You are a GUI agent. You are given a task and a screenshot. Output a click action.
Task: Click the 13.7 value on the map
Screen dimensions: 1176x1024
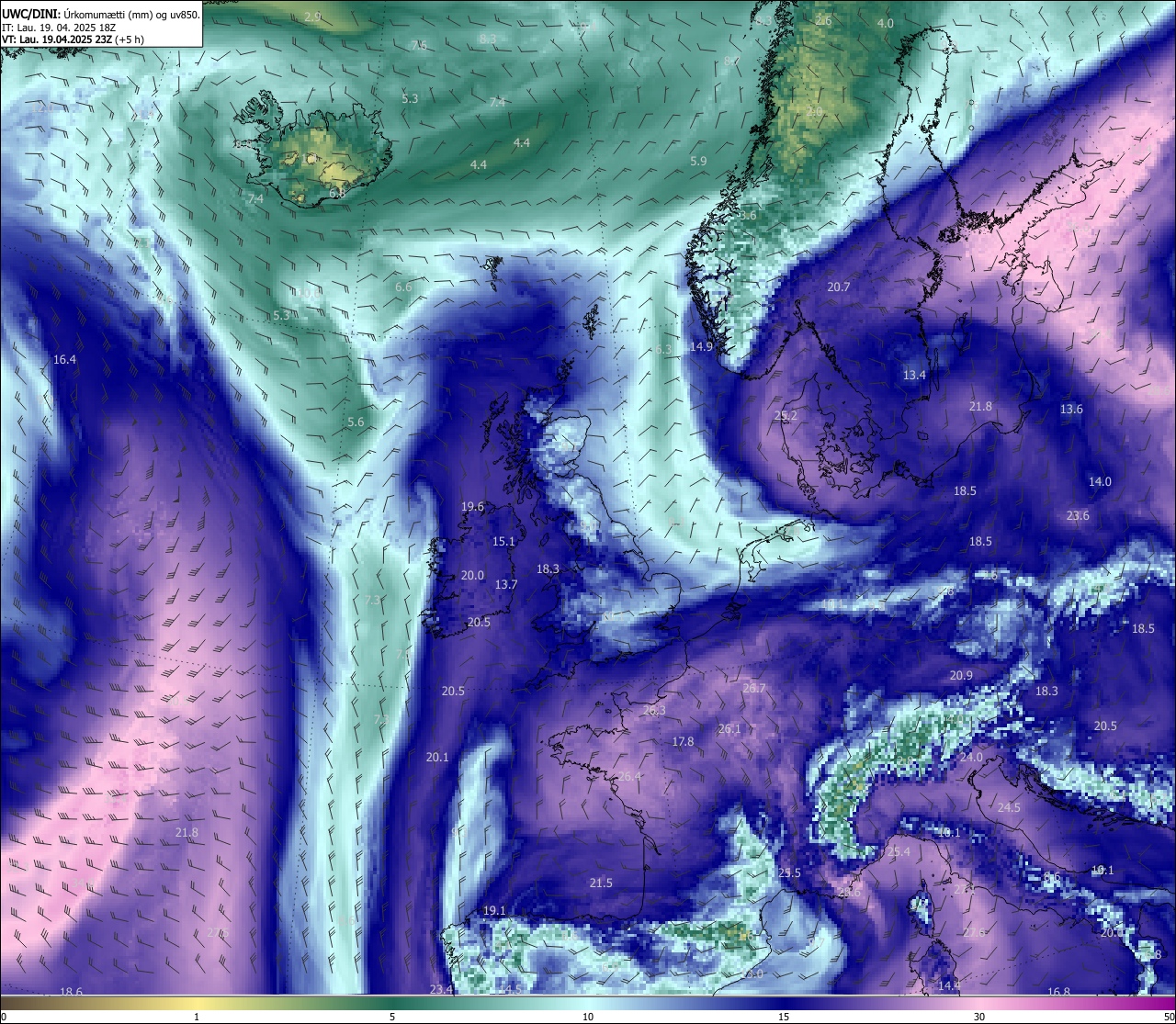pyautogui.click(x=506, y=585)
